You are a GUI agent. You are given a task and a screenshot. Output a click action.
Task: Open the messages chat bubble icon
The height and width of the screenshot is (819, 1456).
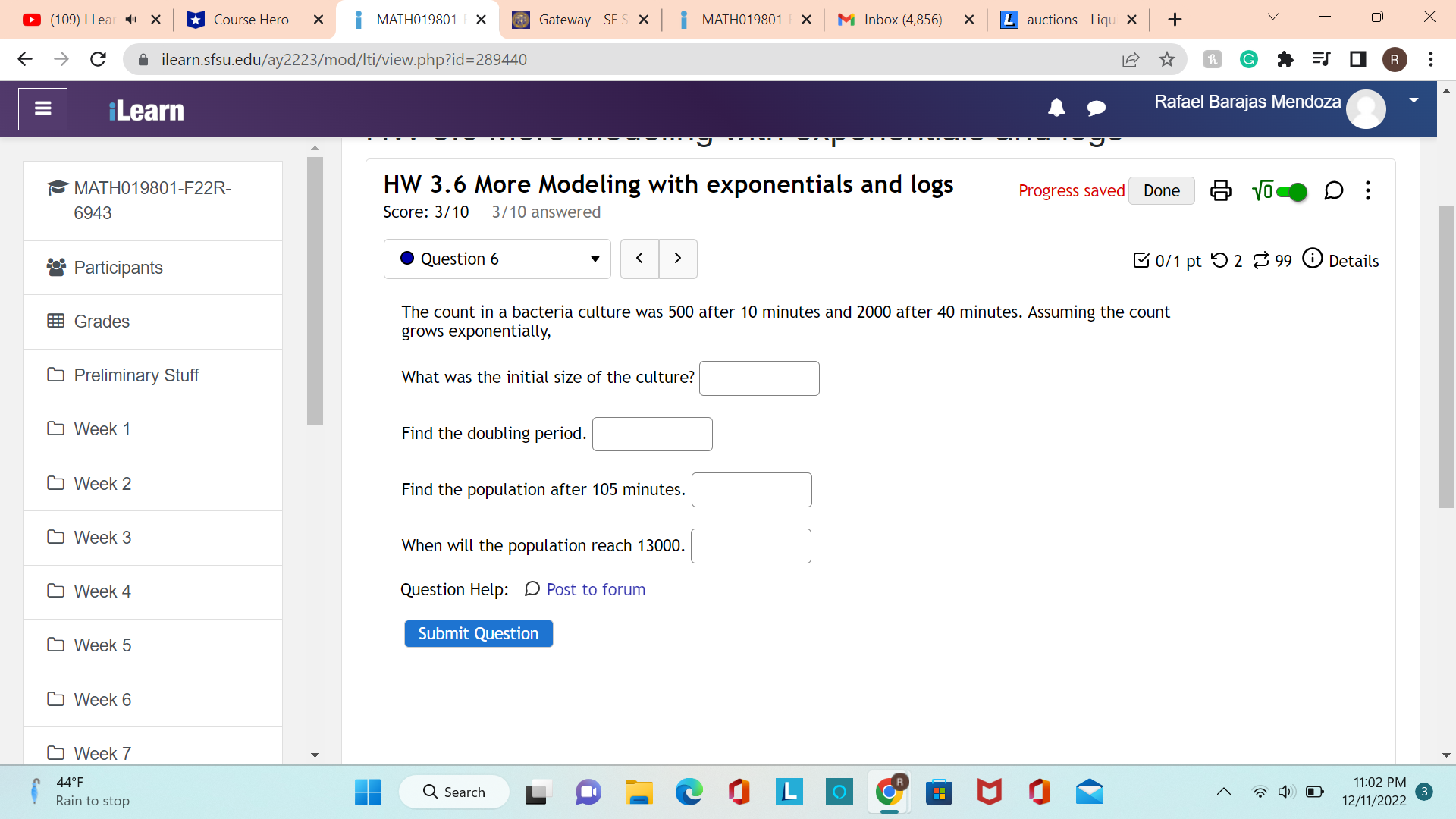click(x=1097, y=108)
